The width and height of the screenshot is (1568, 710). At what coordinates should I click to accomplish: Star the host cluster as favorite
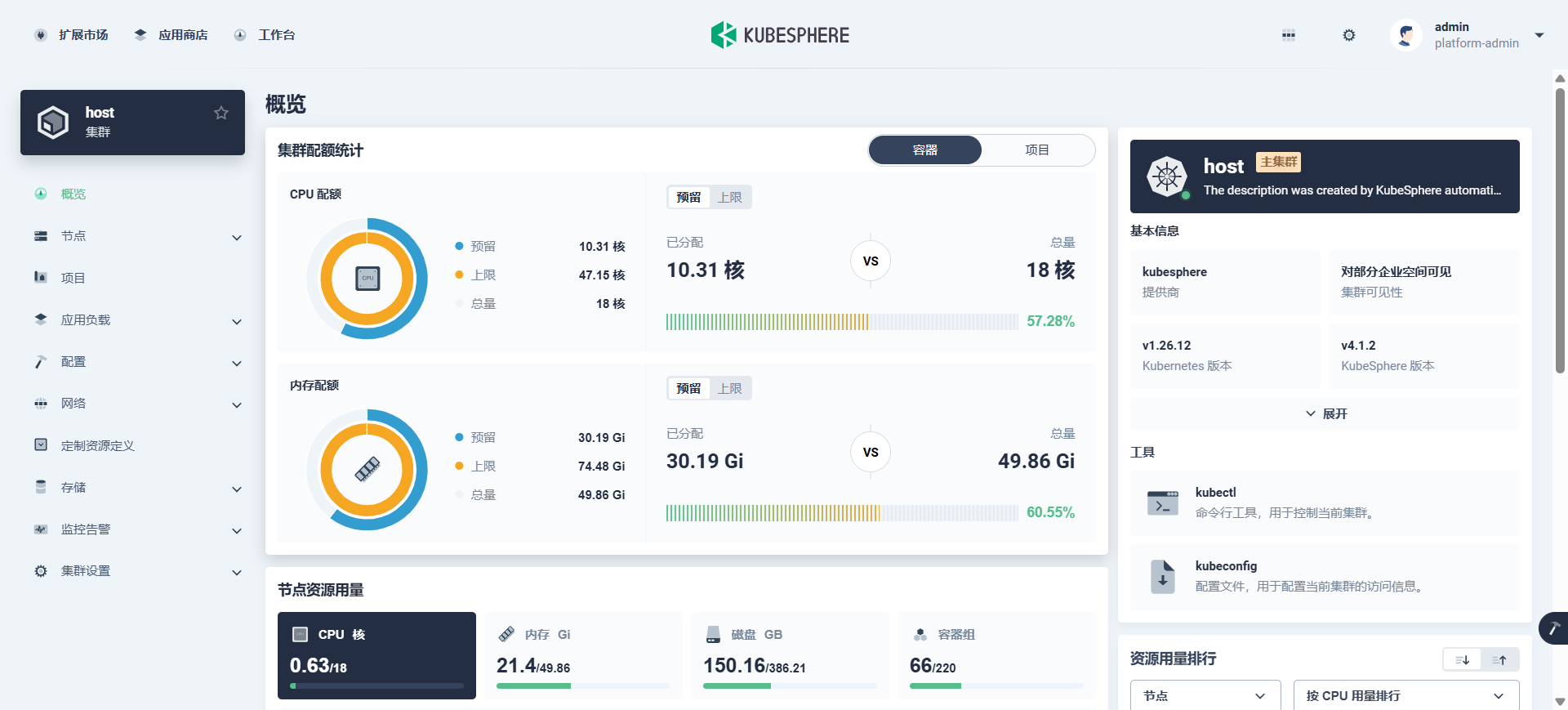tap(221, 113)
